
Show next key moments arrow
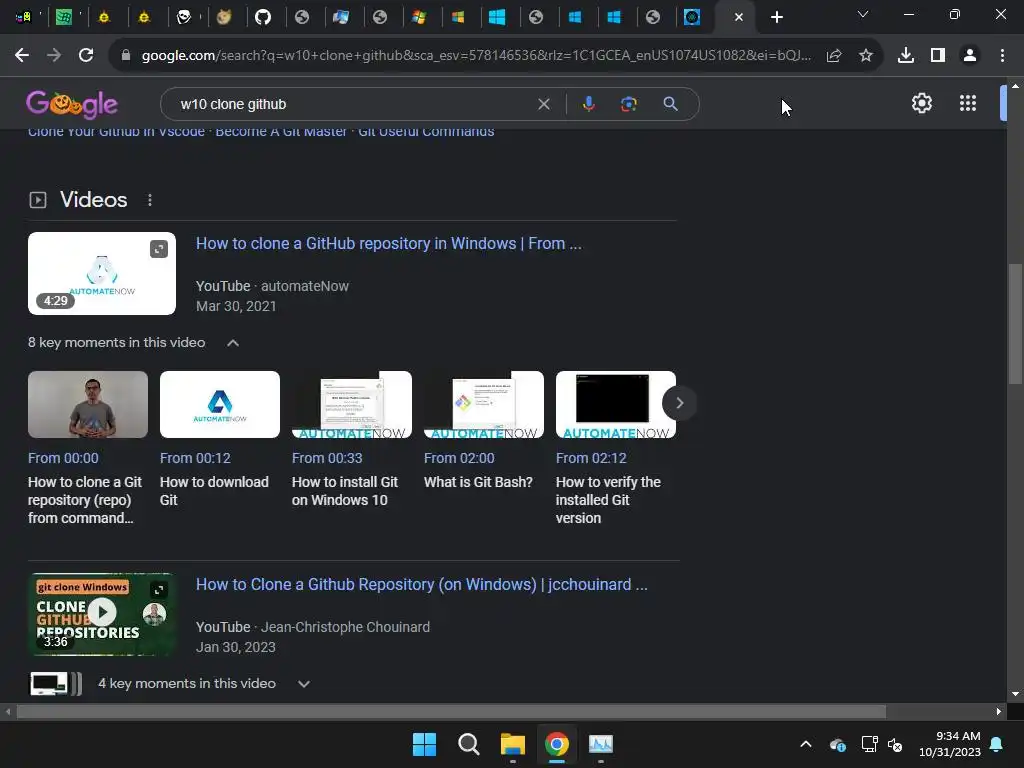pyautogui.click(x=679, y=403)
